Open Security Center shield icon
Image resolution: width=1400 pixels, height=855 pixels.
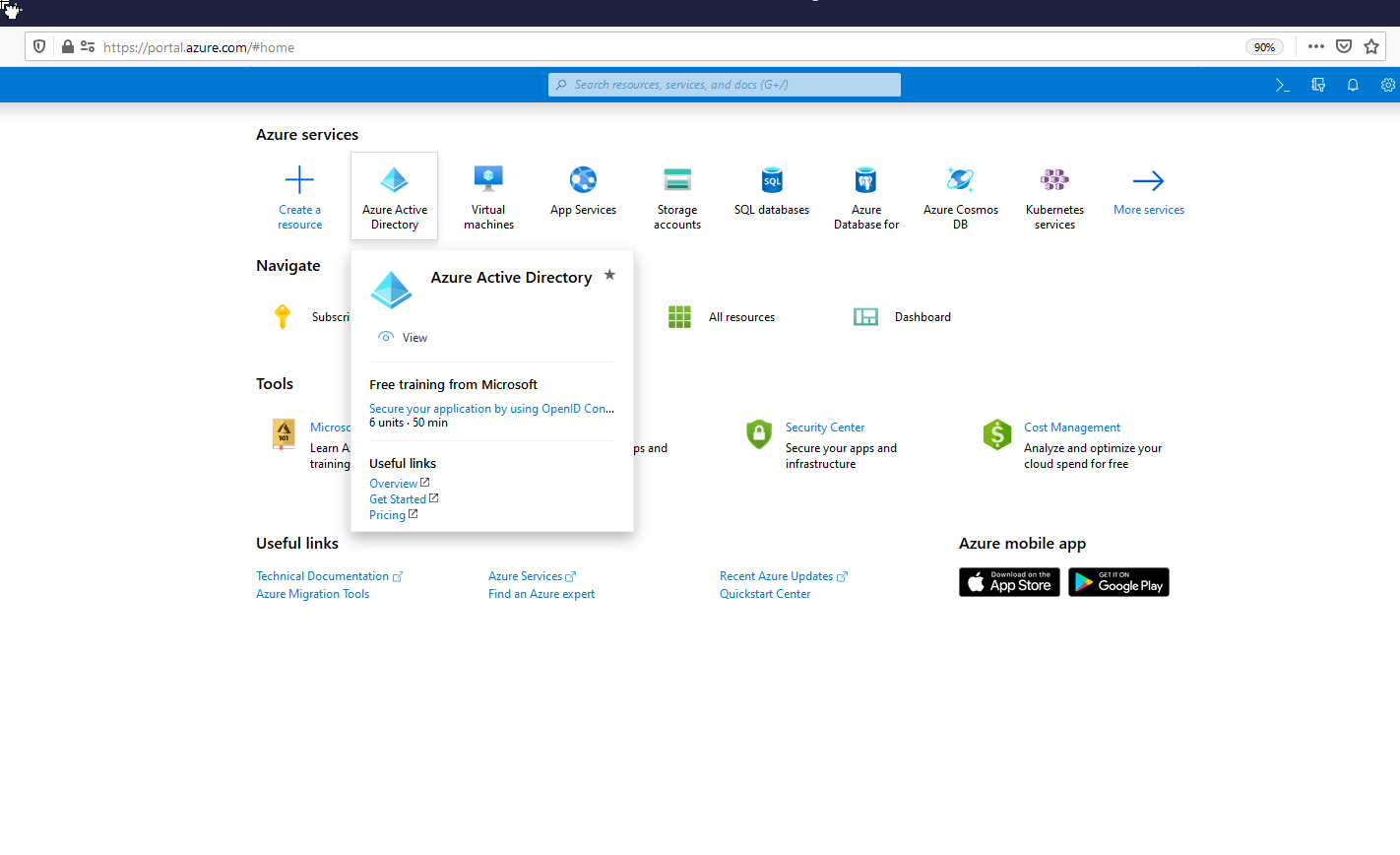(x=759, y=433)
